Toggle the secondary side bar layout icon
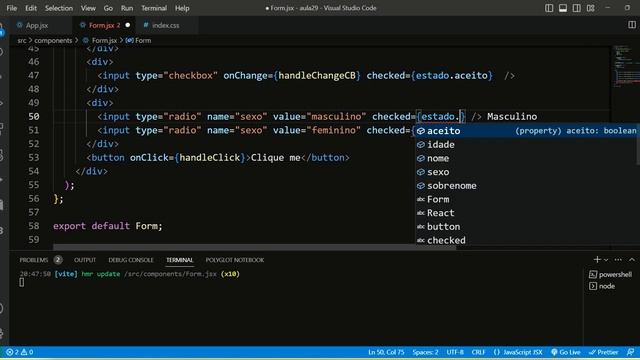This screenshot has width=640, height=360. (577, 8)
